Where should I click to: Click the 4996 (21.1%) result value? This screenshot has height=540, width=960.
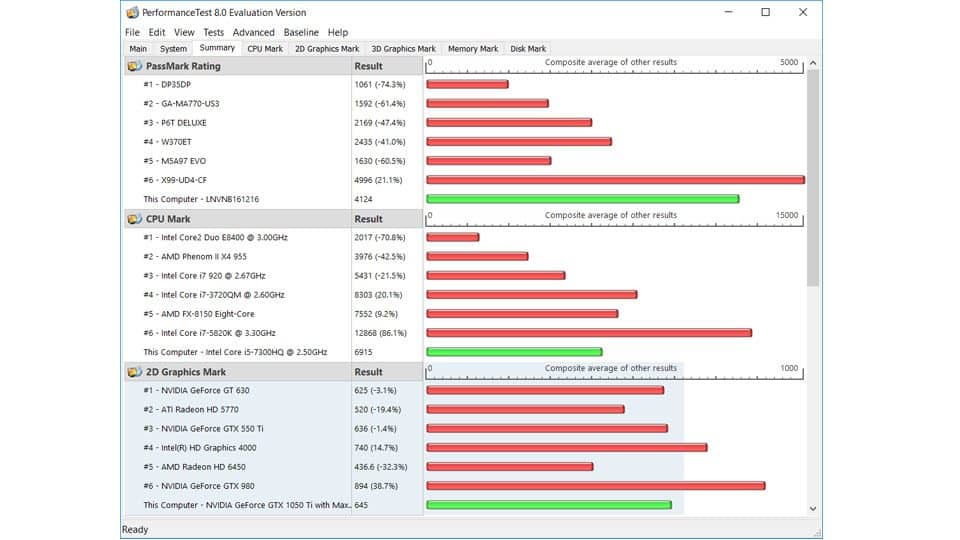coord(378,180)
